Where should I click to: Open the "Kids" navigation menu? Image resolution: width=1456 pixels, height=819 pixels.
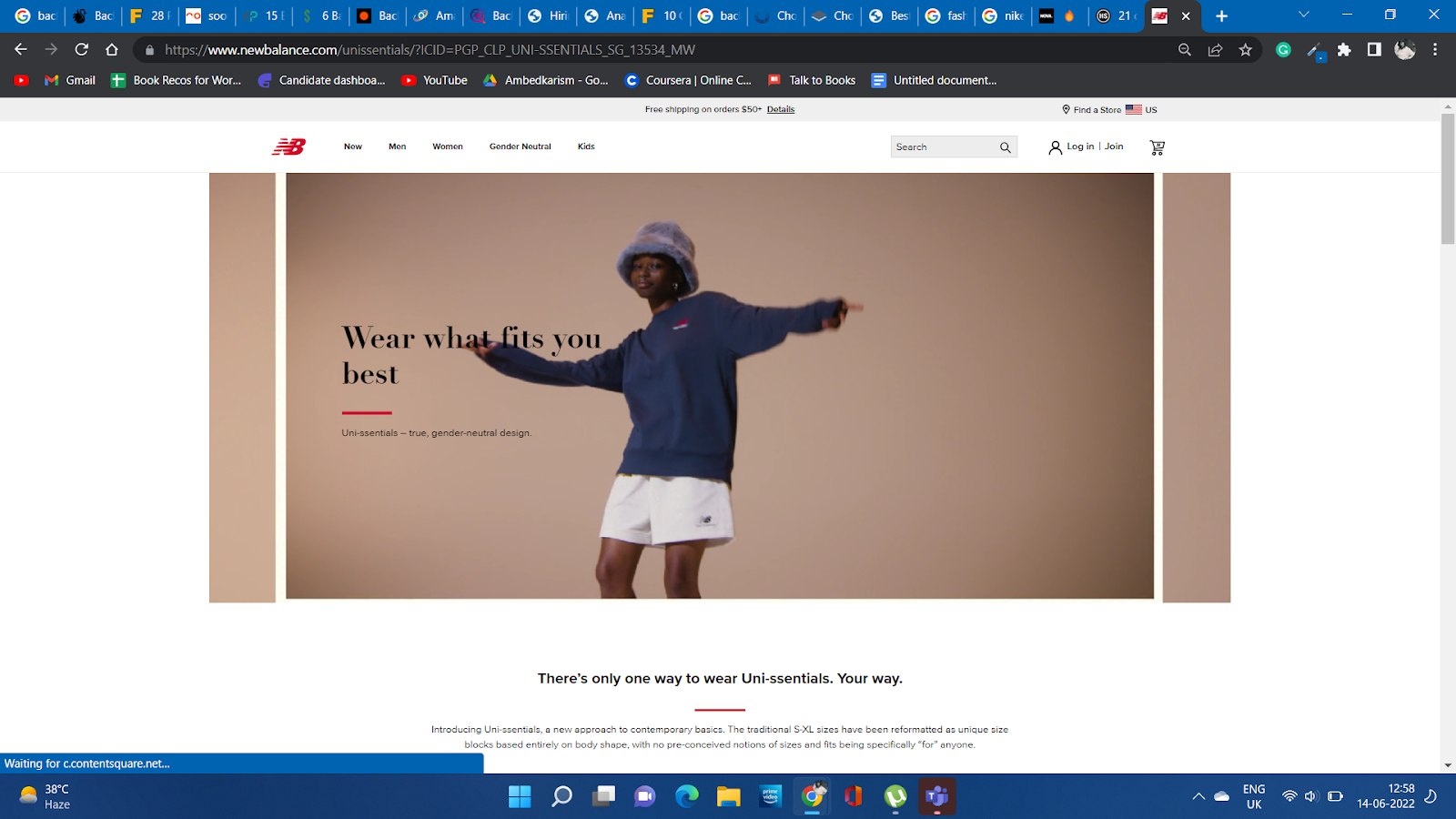pyautogui.click(x=586, y=147)
